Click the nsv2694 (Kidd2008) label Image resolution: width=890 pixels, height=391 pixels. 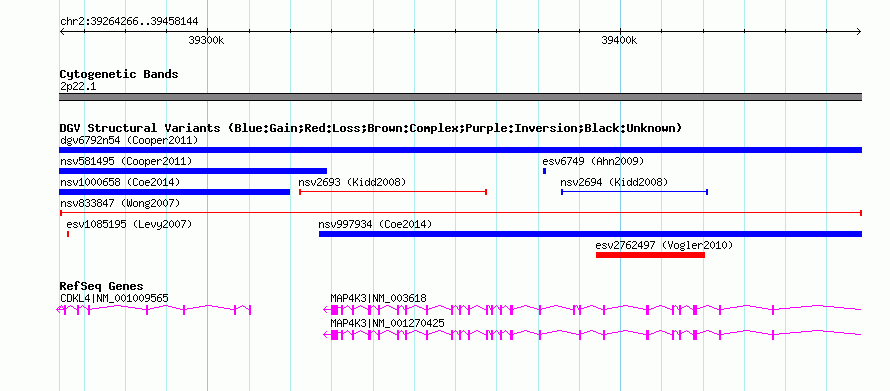614,182
